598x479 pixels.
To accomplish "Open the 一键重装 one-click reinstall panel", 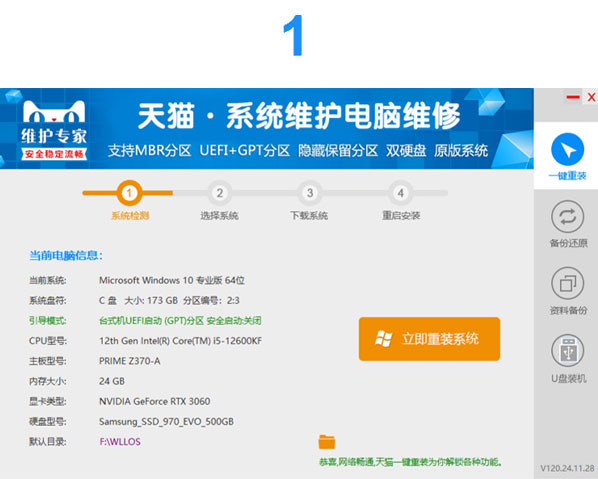I will 567,156.
